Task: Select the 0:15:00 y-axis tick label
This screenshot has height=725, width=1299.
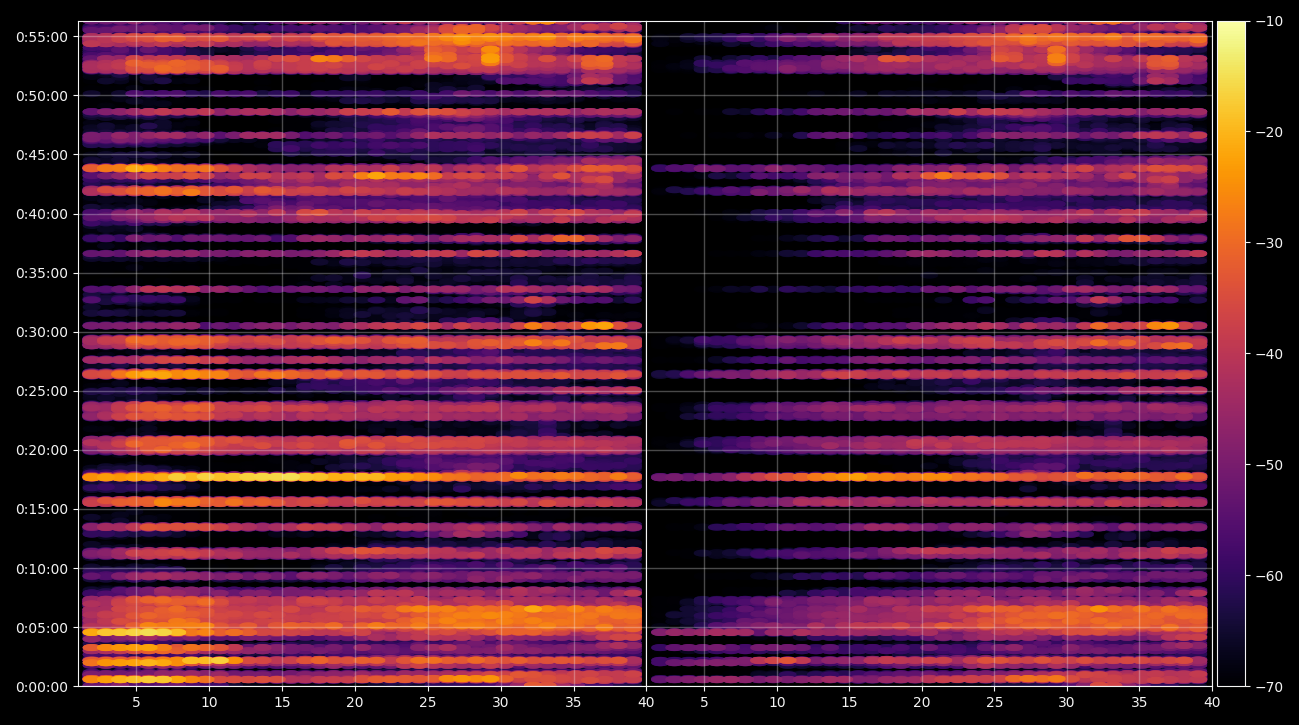Action: 41,509
